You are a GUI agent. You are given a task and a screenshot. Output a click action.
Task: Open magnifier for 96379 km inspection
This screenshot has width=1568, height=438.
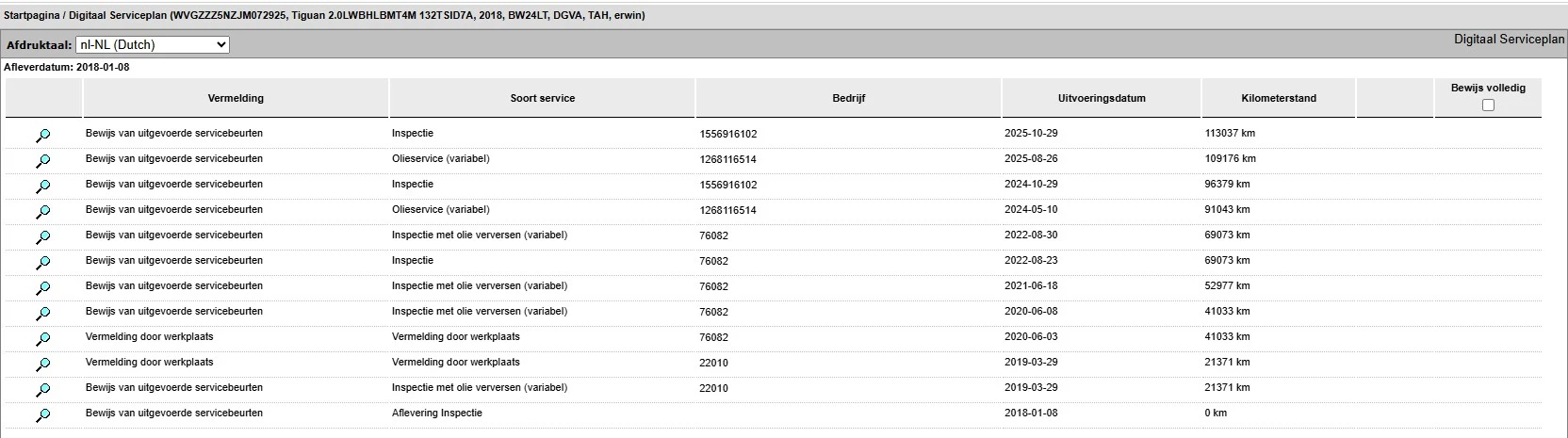(43, 187)
